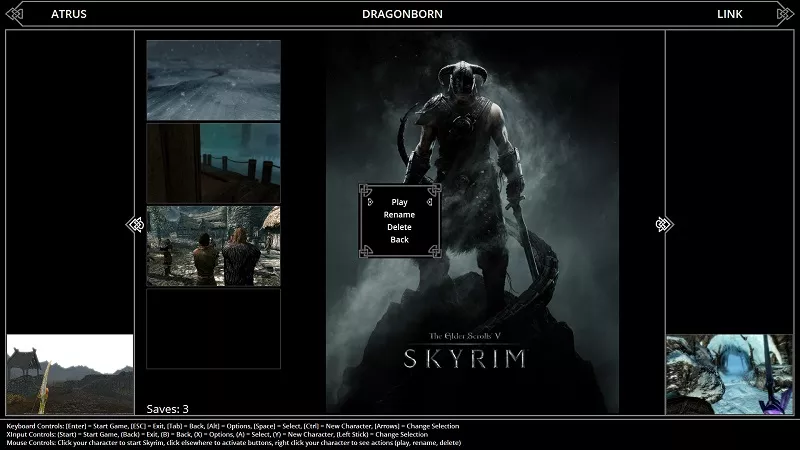Click the Mouse Controls help line
800x450 pixels.
tap(234, 442)
